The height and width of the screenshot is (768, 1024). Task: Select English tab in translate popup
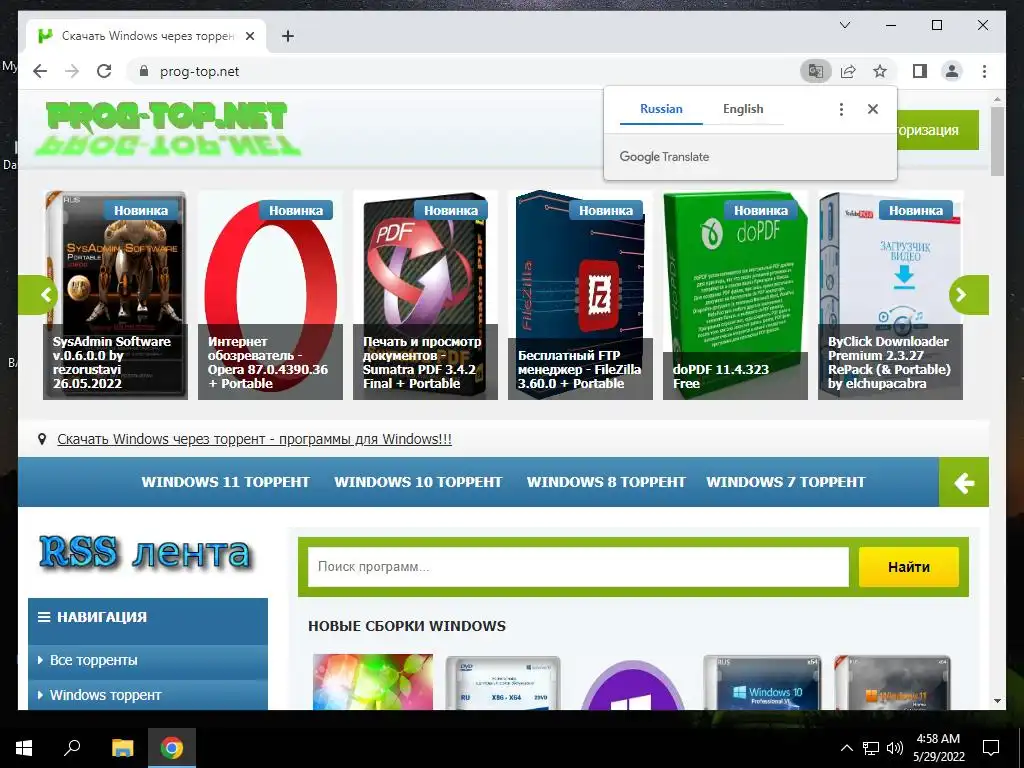743,109
